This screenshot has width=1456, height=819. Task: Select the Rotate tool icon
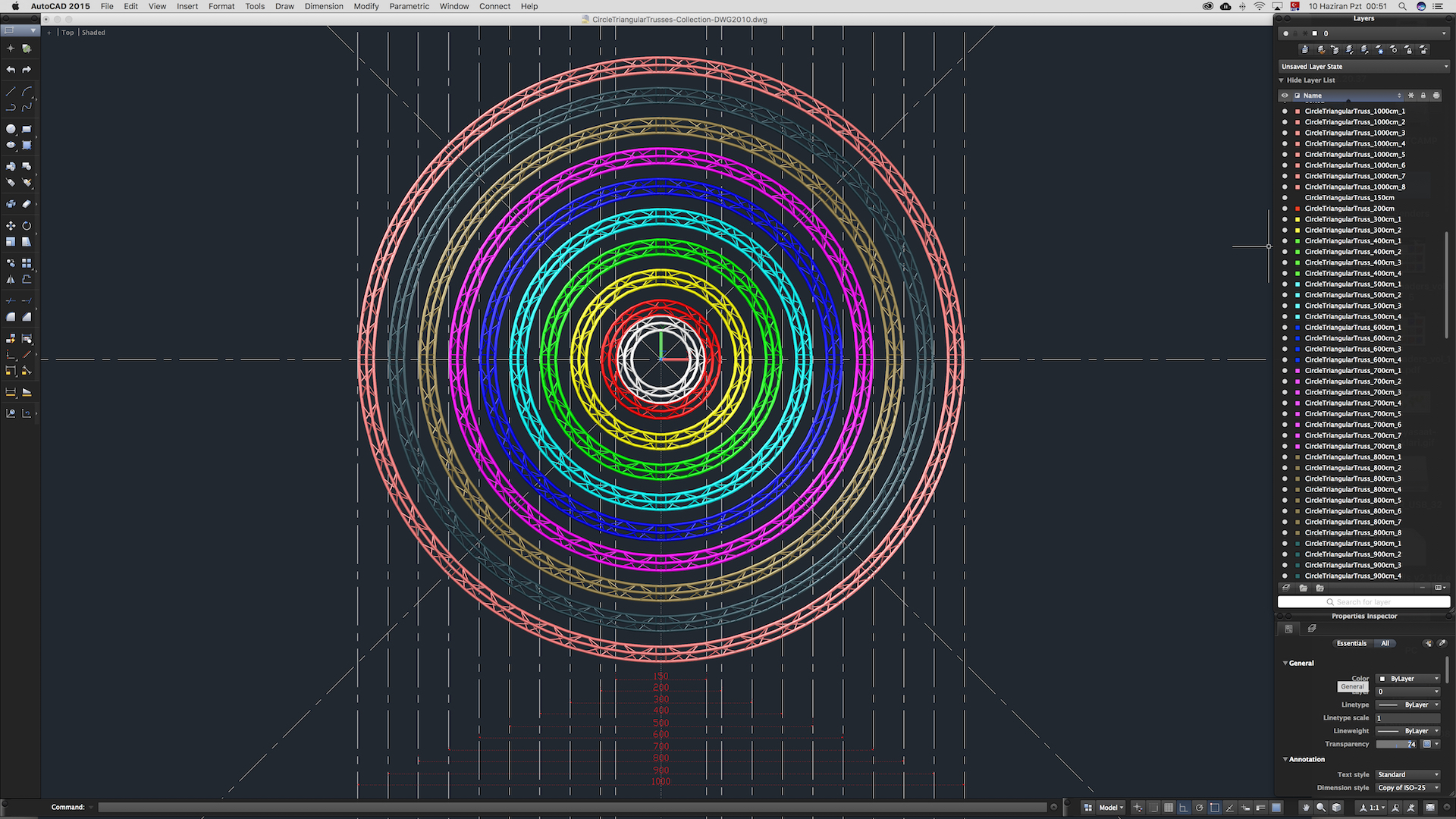(27, 226)
